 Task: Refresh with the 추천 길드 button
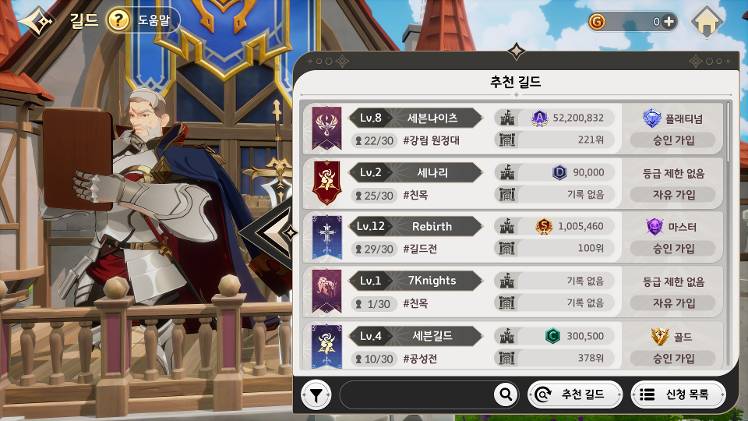(x=575, y=394)
